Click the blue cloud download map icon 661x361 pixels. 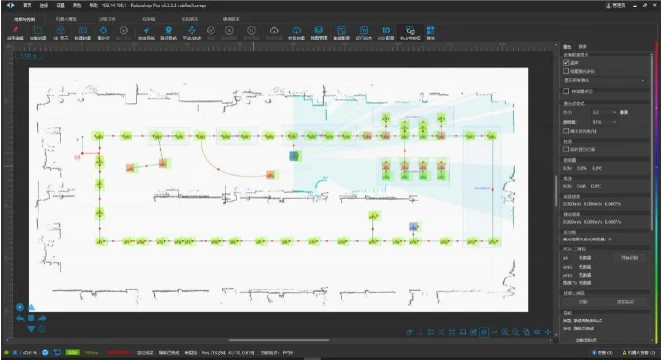[x=297, y=30]
